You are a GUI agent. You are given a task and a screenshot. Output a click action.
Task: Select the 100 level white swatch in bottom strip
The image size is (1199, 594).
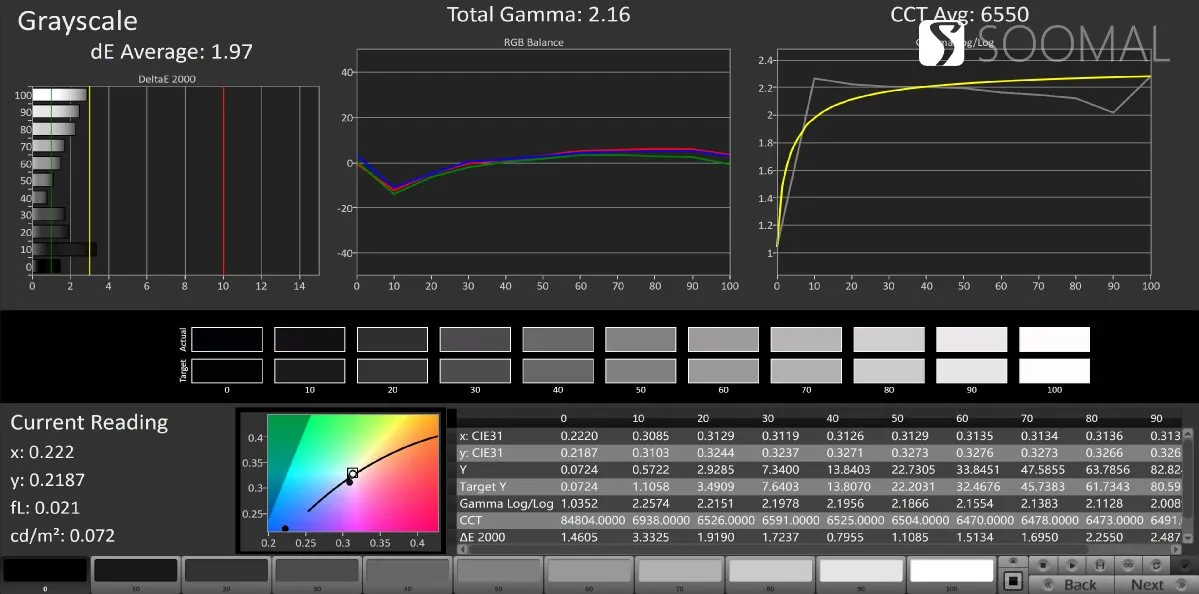click(x=951, y=570)
